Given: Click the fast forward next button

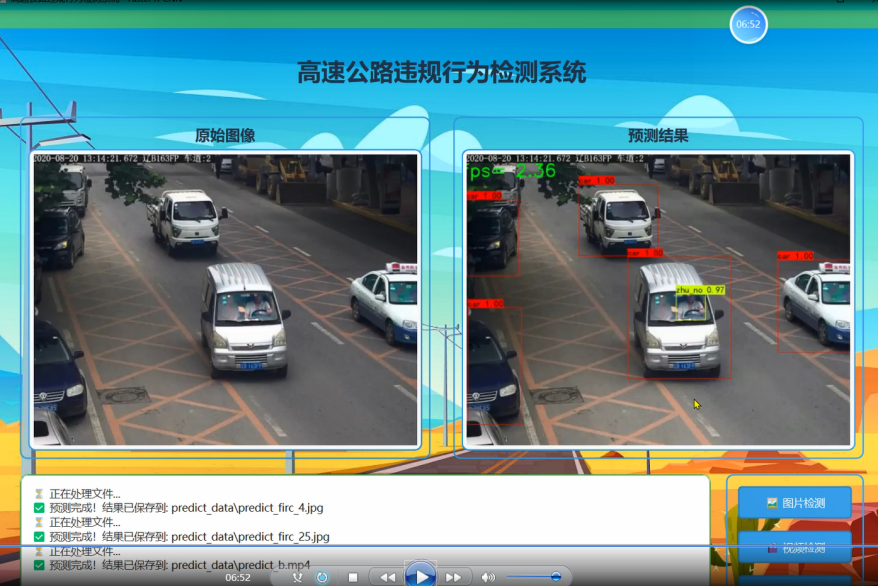Looking at the screenshot, I should [453, 577].
